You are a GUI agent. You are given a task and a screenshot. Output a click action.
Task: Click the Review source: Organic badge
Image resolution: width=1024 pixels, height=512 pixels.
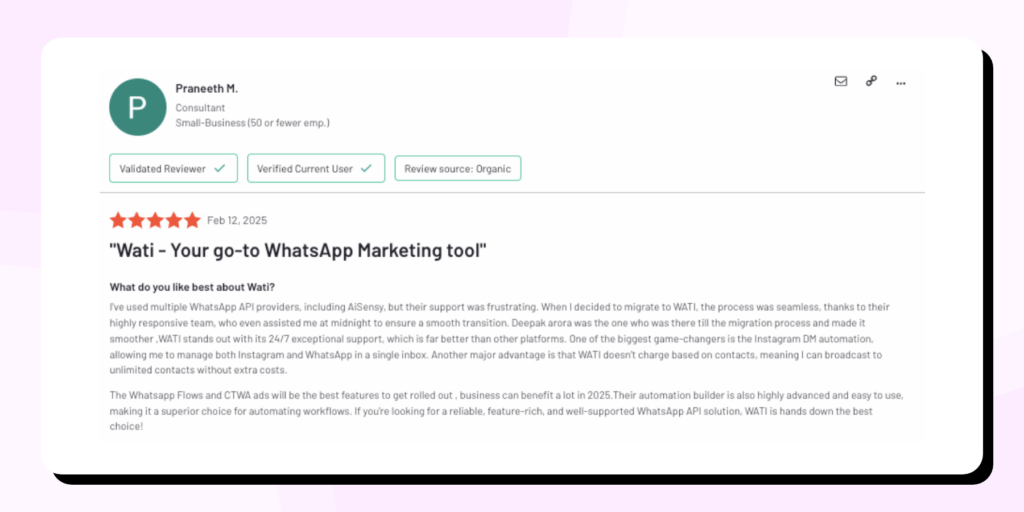(x=458, y=168)
